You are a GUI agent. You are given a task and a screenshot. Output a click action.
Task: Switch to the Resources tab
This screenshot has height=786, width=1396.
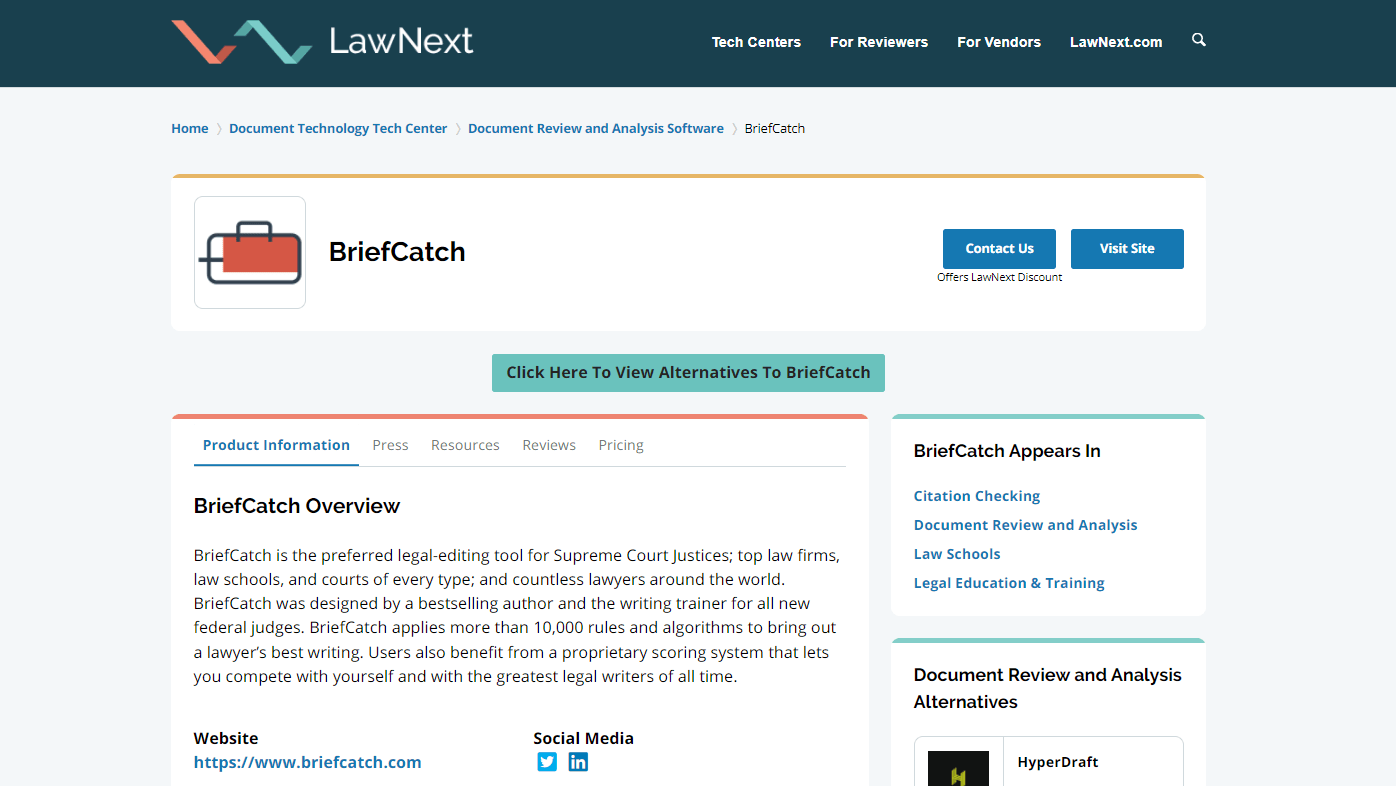[x=465, y=445]
